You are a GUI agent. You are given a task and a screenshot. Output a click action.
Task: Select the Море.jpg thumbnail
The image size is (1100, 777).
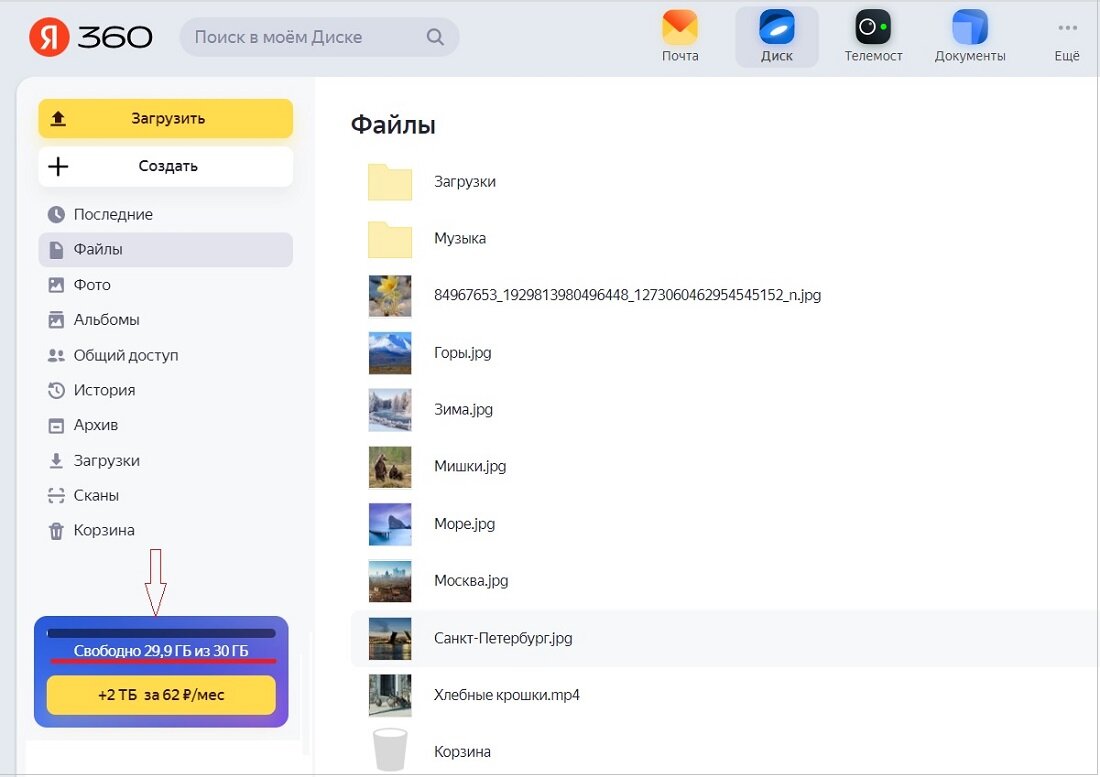390,525
